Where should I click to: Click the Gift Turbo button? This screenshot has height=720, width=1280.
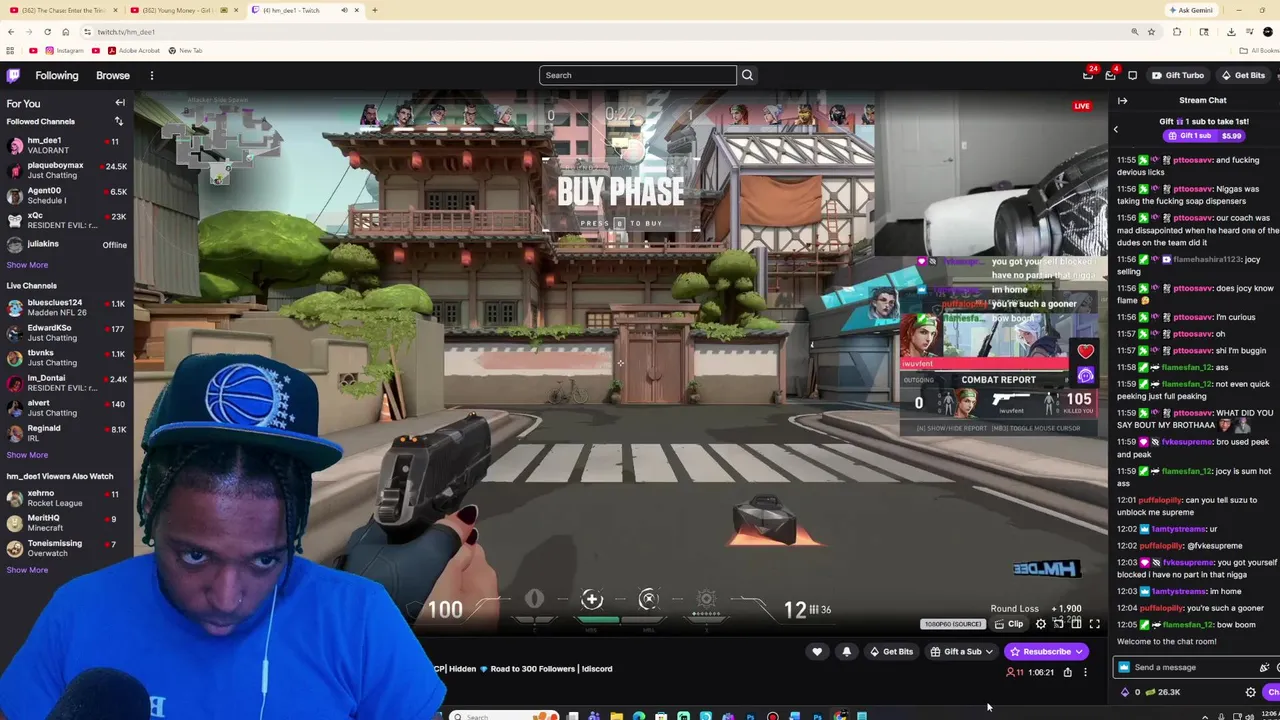[x=1178, y=75]
